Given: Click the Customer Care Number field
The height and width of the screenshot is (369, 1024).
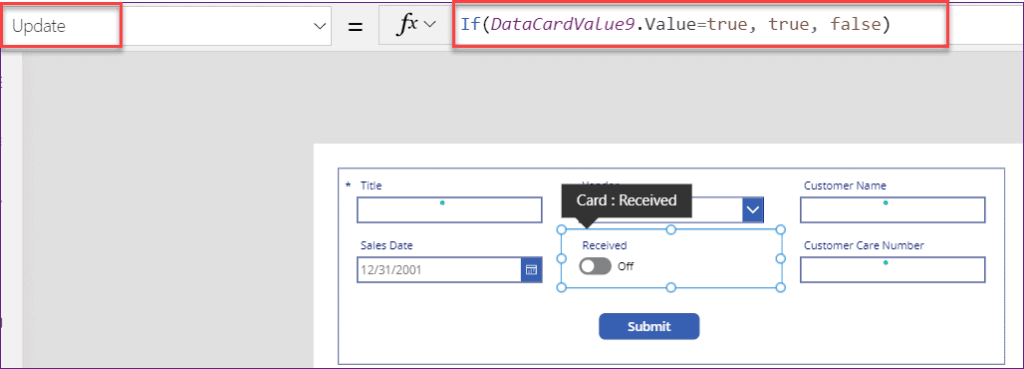Looking at the screenshot, I should [x=892, y=270].
